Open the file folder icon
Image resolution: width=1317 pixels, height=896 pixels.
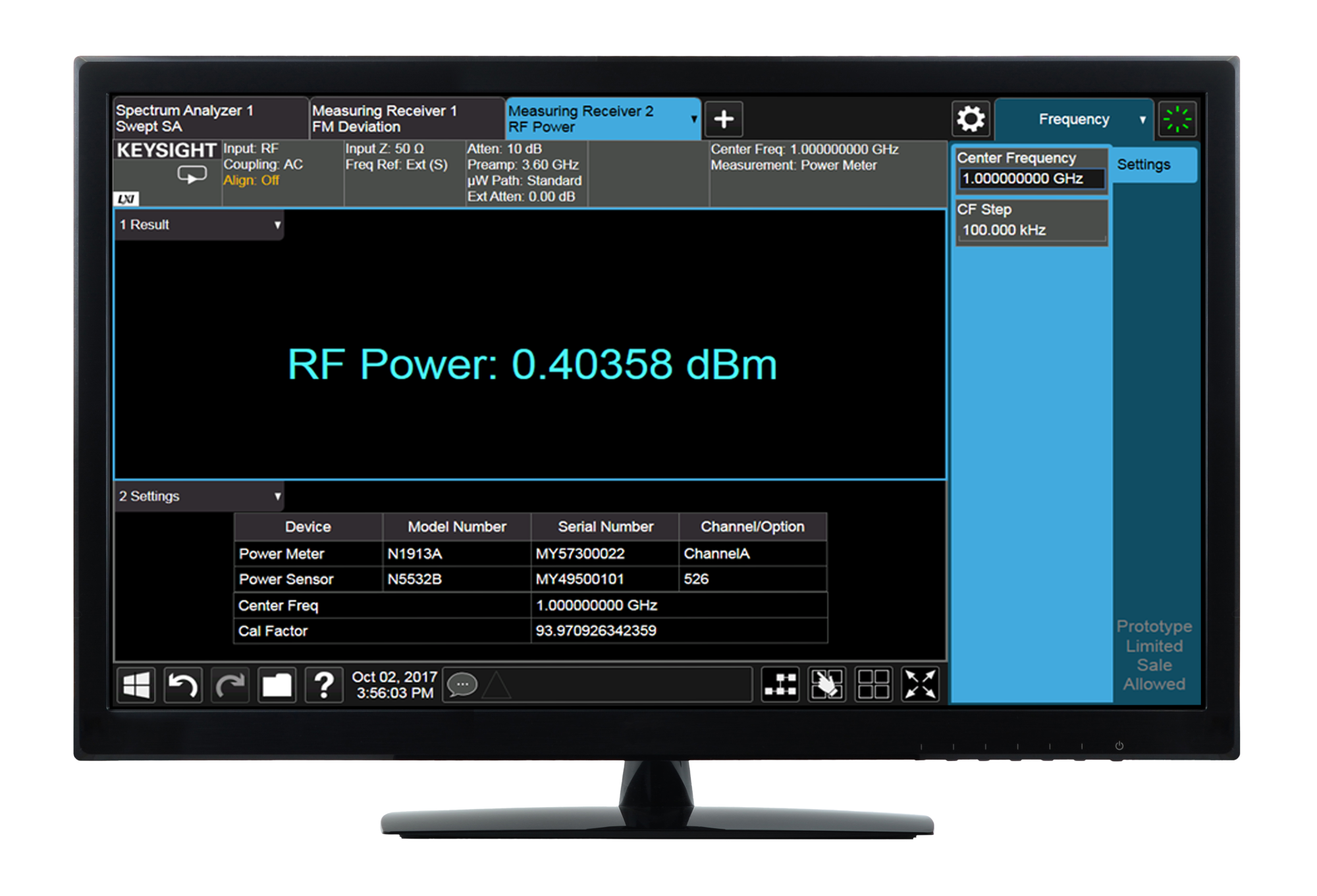tap(277, 685)
